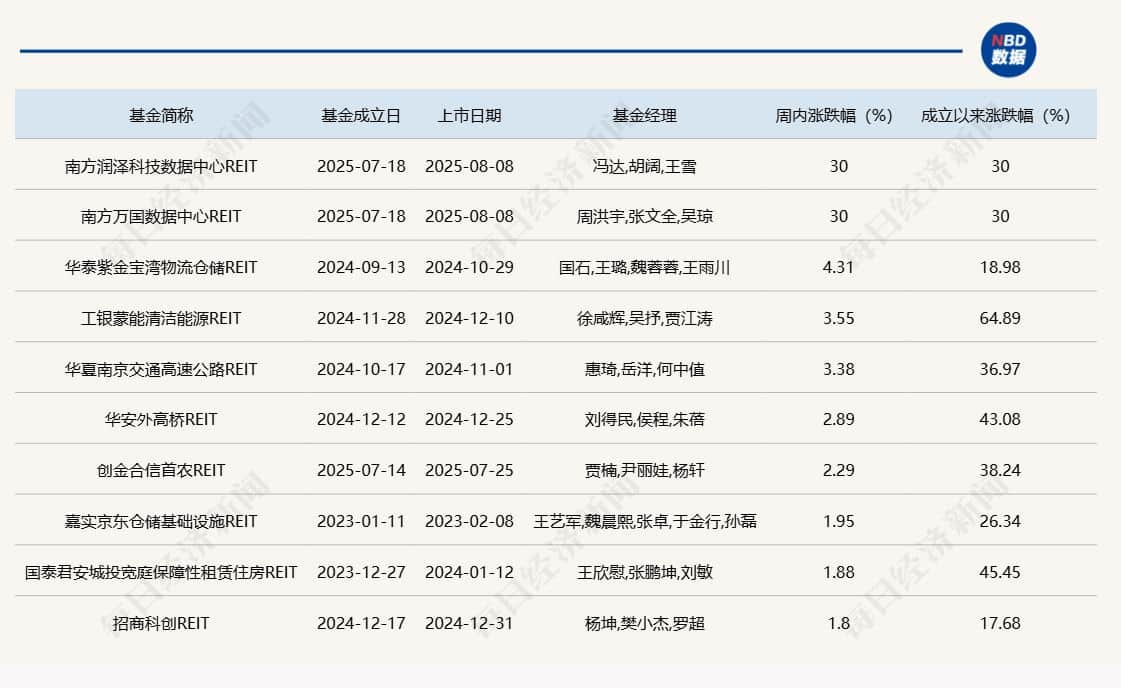Click the 基金成立日 column header
1121x688 pixels.
pos(363,115)
